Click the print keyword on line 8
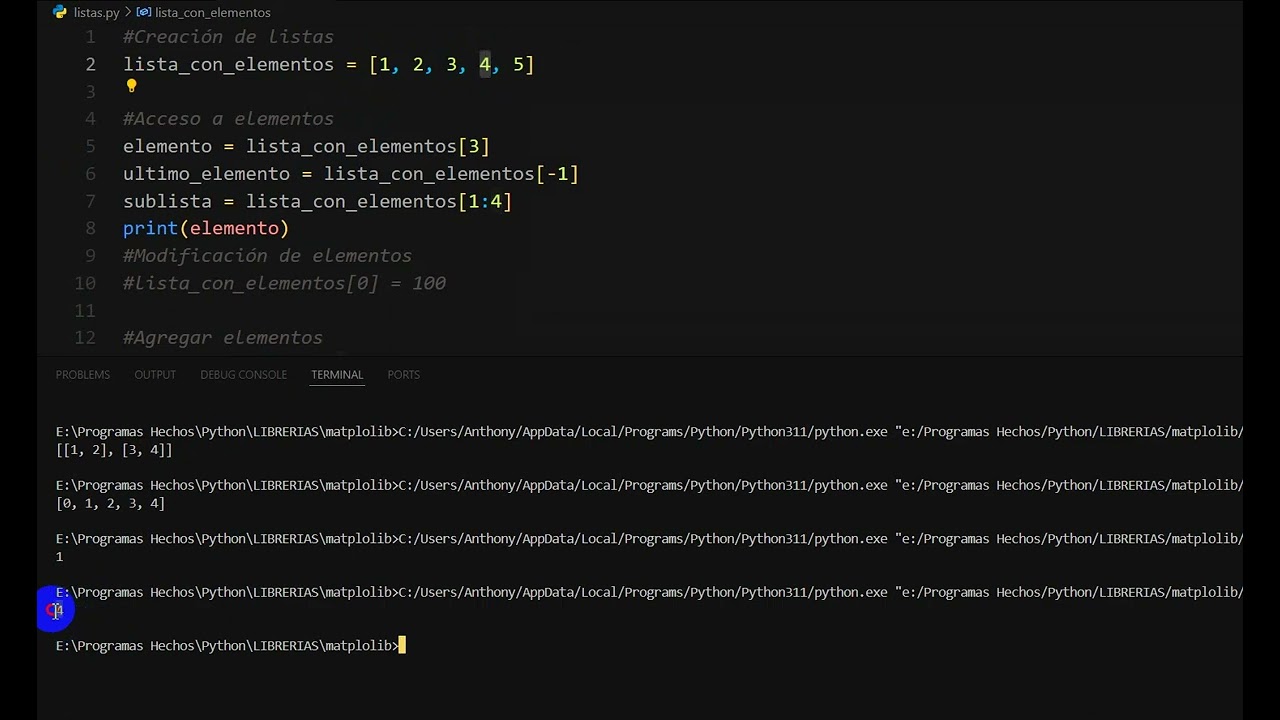This screenshot has height=720, width=1280. 150,228
